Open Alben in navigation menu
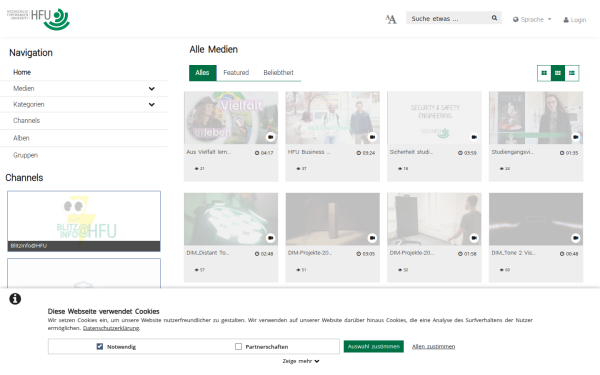Screen dimensions: 600x375 click(21, 138)
